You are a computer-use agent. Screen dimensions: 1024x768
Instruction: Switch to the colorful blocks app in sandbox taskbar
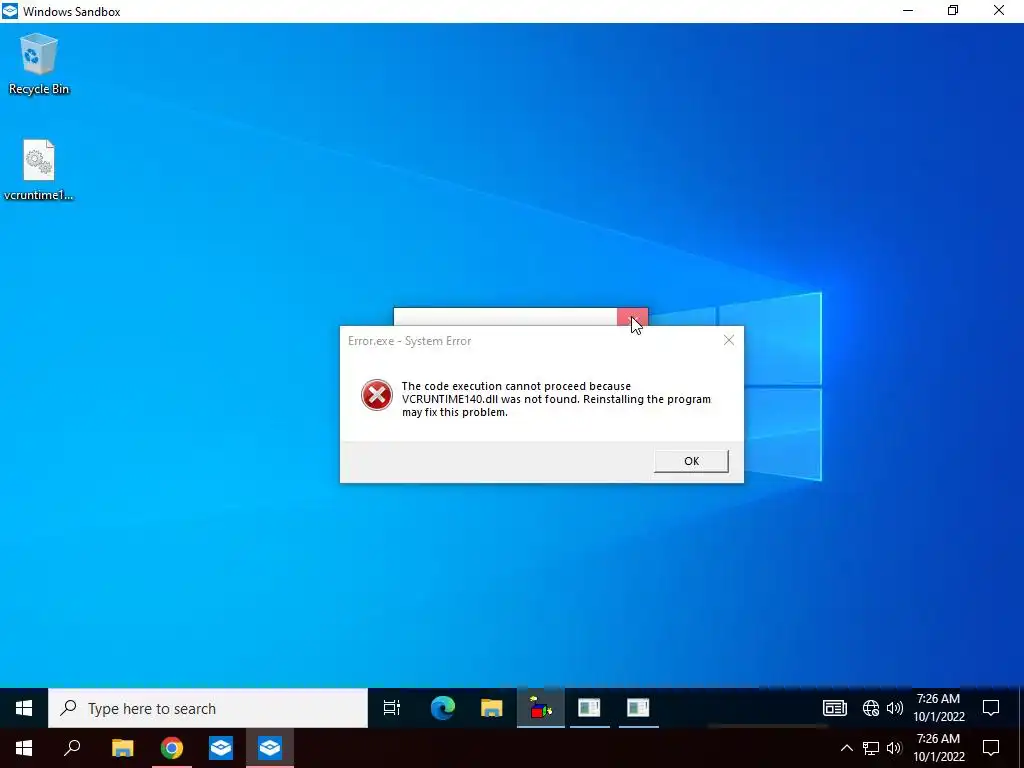pyautogui.click(x=541, y=708)
